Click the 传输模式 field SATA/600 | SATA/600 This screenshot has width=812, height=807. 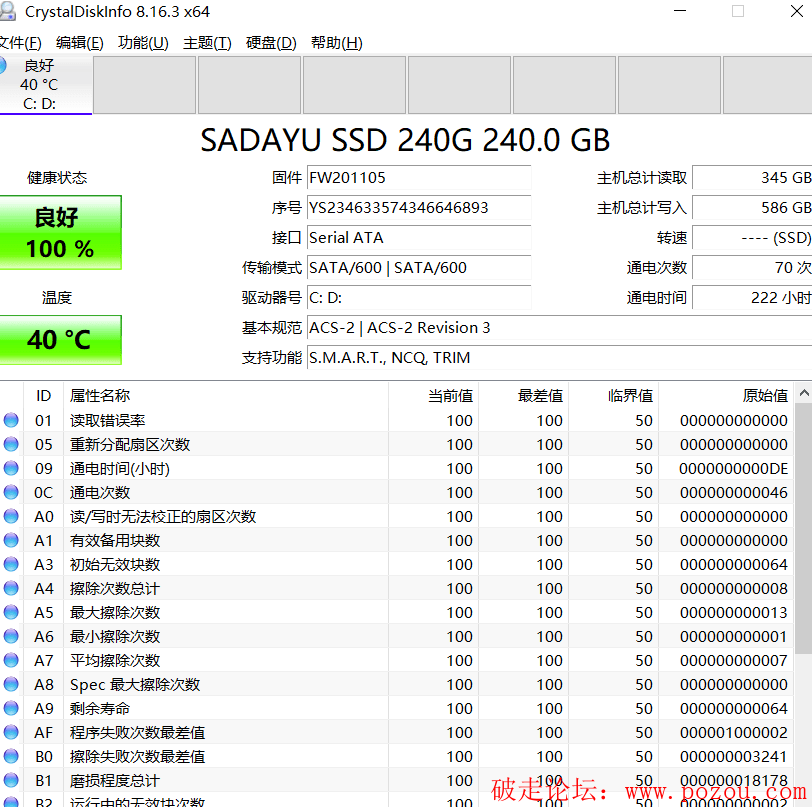(x=419, y=268)
